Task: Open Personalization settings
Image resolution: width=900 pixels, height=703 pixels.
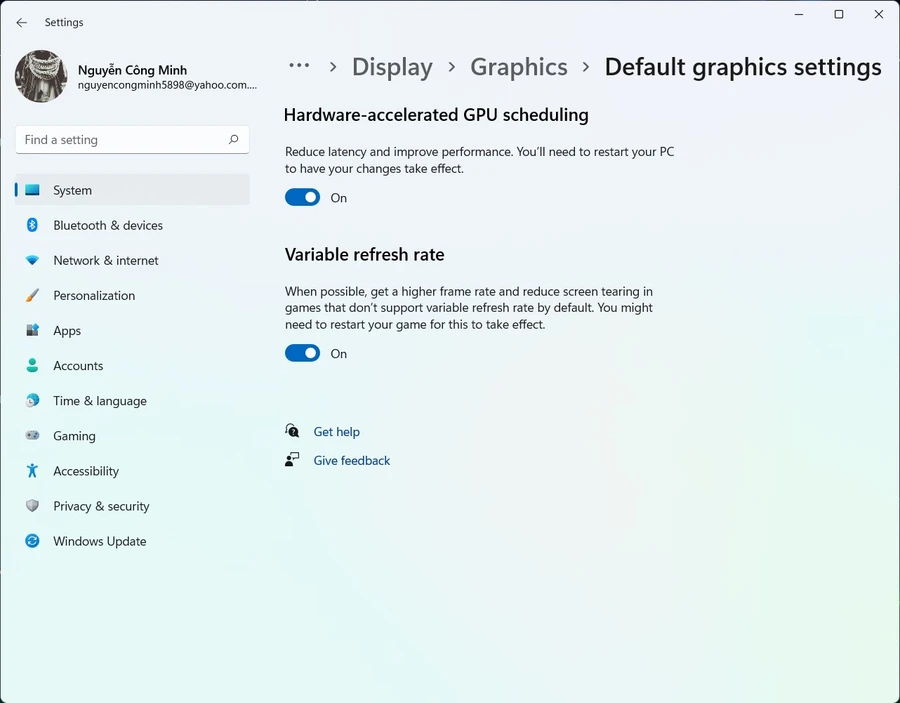Action: click(x=94, y=295)
